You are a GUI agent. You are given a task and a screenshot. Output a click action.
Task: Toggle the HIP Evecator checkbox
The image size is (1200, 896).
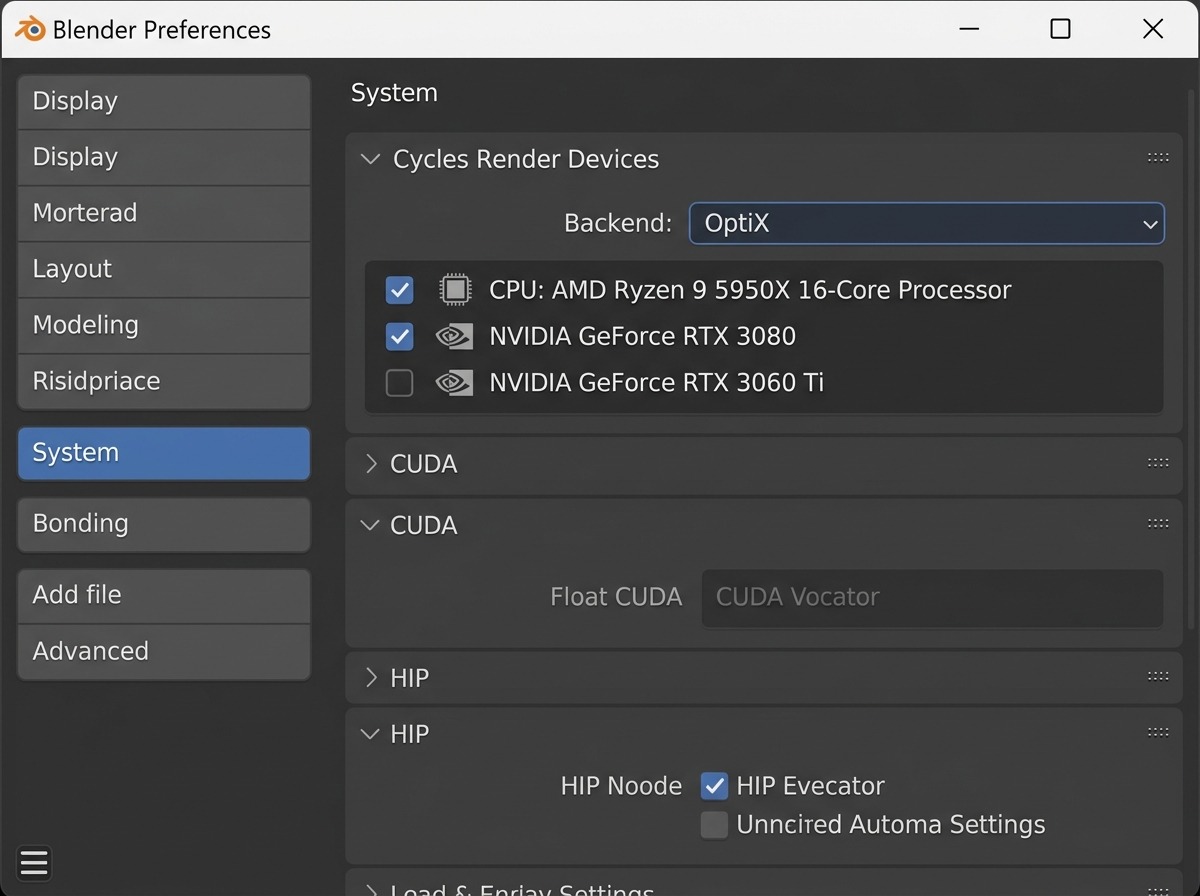pyautogui.click(x=714, y=786)
